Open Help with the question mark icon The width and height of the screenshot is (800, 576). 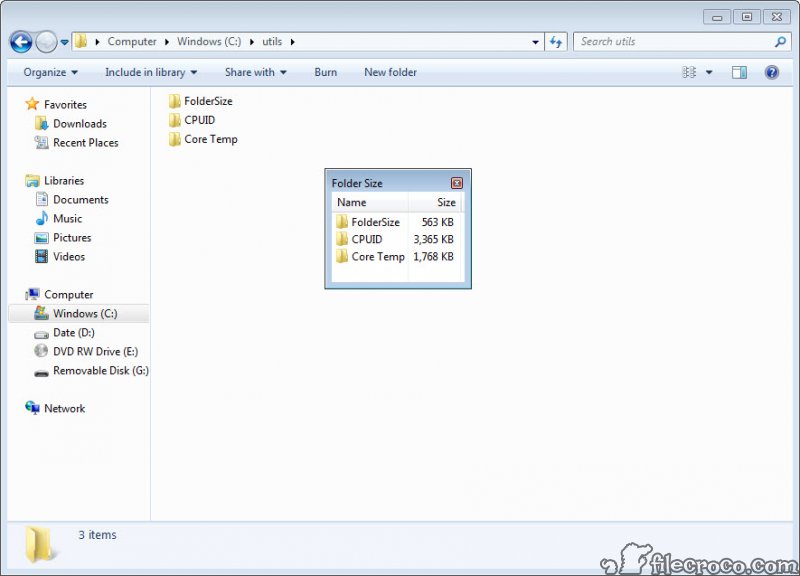point(771,72)
